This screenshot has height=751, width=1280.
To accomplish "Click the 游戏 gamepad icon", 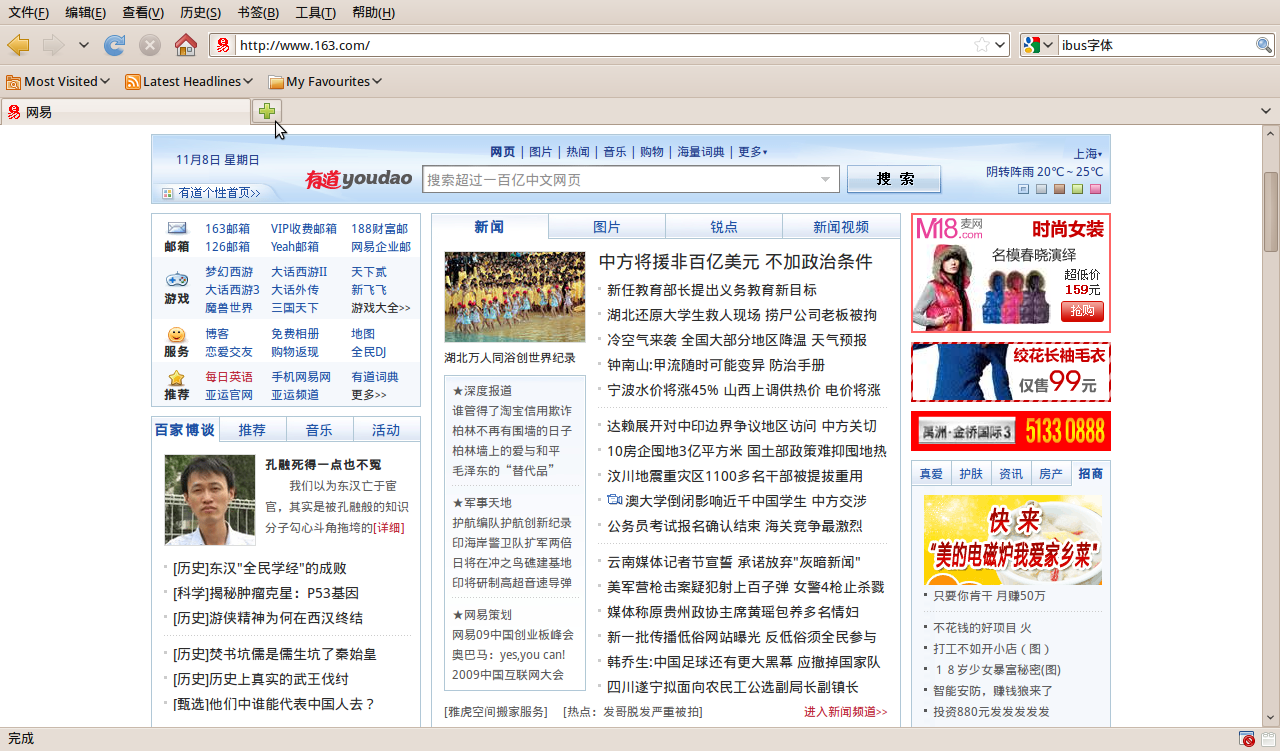I will [177, 280].
